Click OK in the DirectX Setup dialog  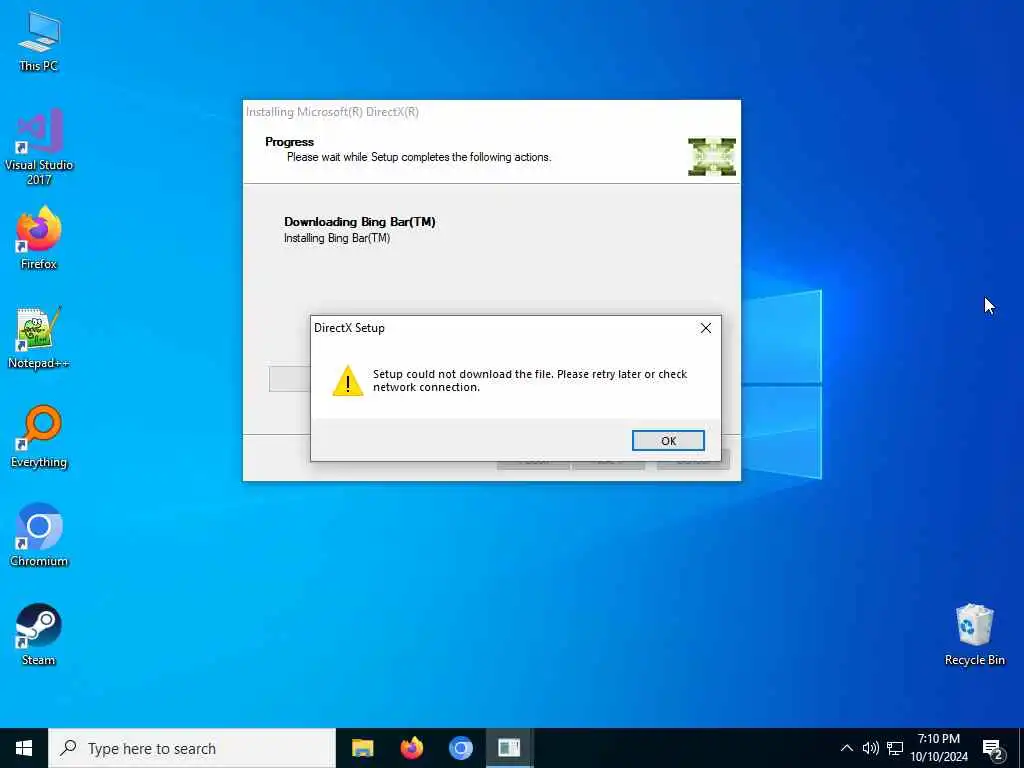(x=668, y=441)
